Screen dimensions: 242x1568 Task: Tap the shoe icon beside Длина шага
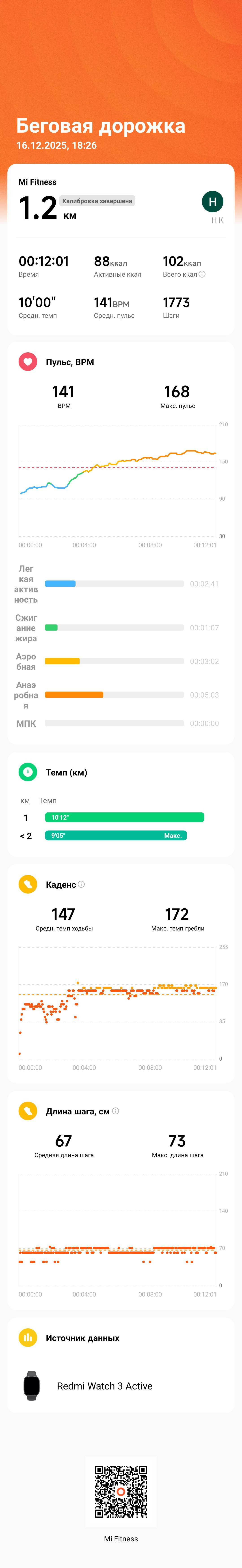[x=27, y=1110]
